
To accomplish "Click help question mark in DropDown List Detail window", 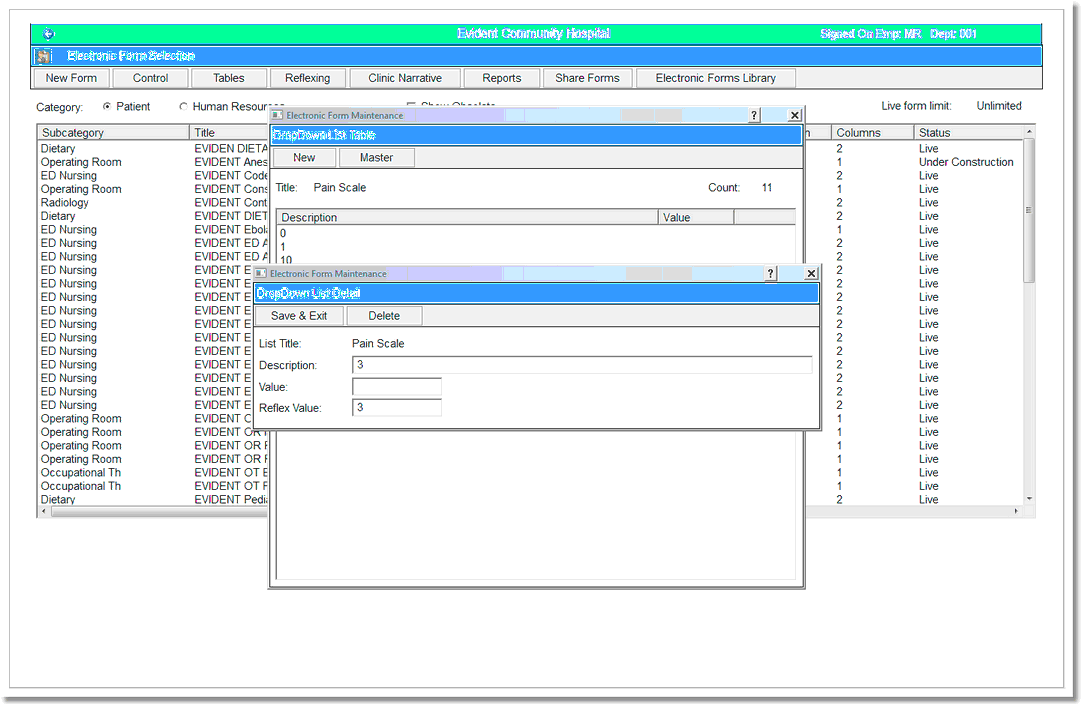I will (x=771, y=273).
